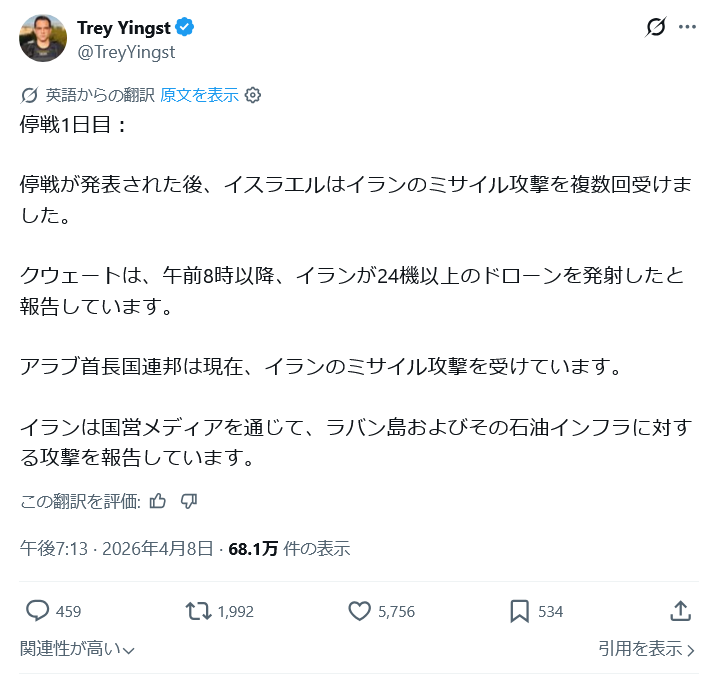Click the Grok icon at top right

[x=655, y=28]
